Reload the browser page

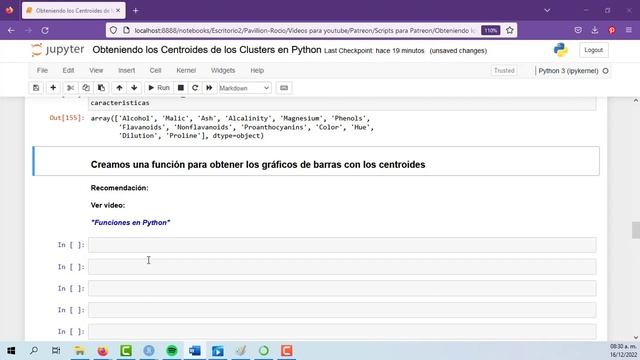coord(45,30)
